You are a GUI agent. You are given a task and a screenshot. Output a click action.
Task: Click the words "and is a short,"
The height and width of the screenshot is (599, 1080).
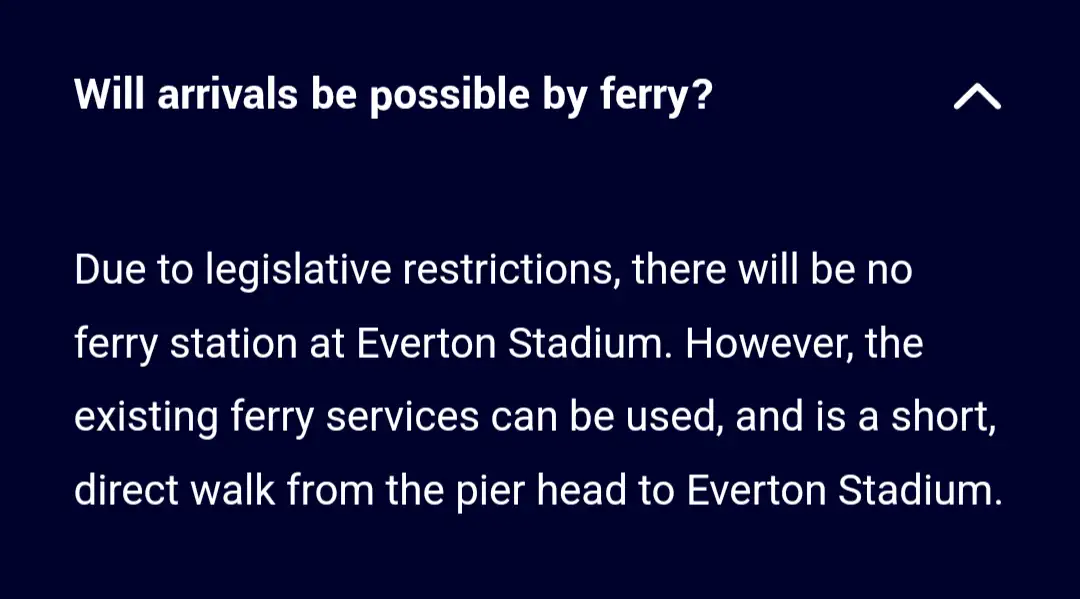866,417
